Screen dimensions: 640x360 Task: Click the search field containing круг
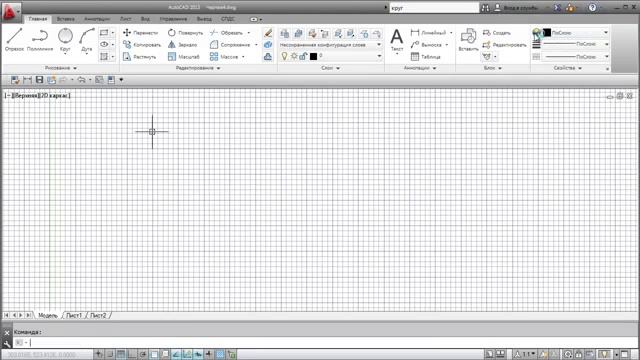[x=434, y=8]
